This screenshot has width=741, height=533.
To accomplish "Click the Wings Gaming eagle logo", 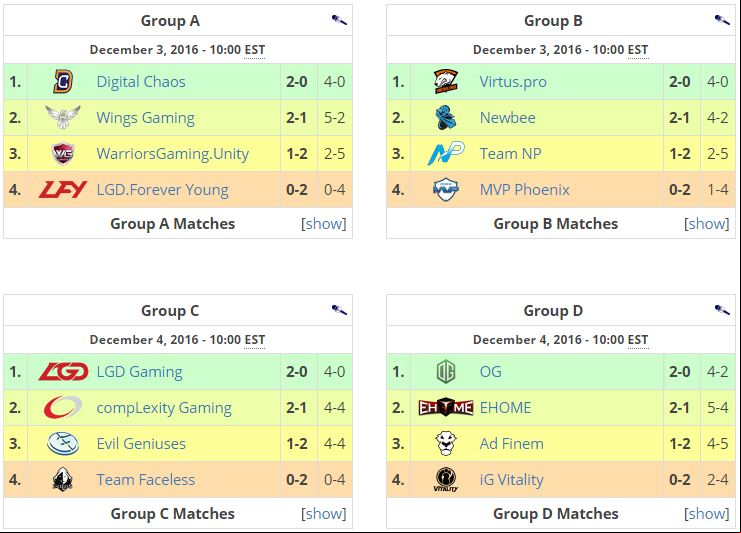I will coord(62,117).
